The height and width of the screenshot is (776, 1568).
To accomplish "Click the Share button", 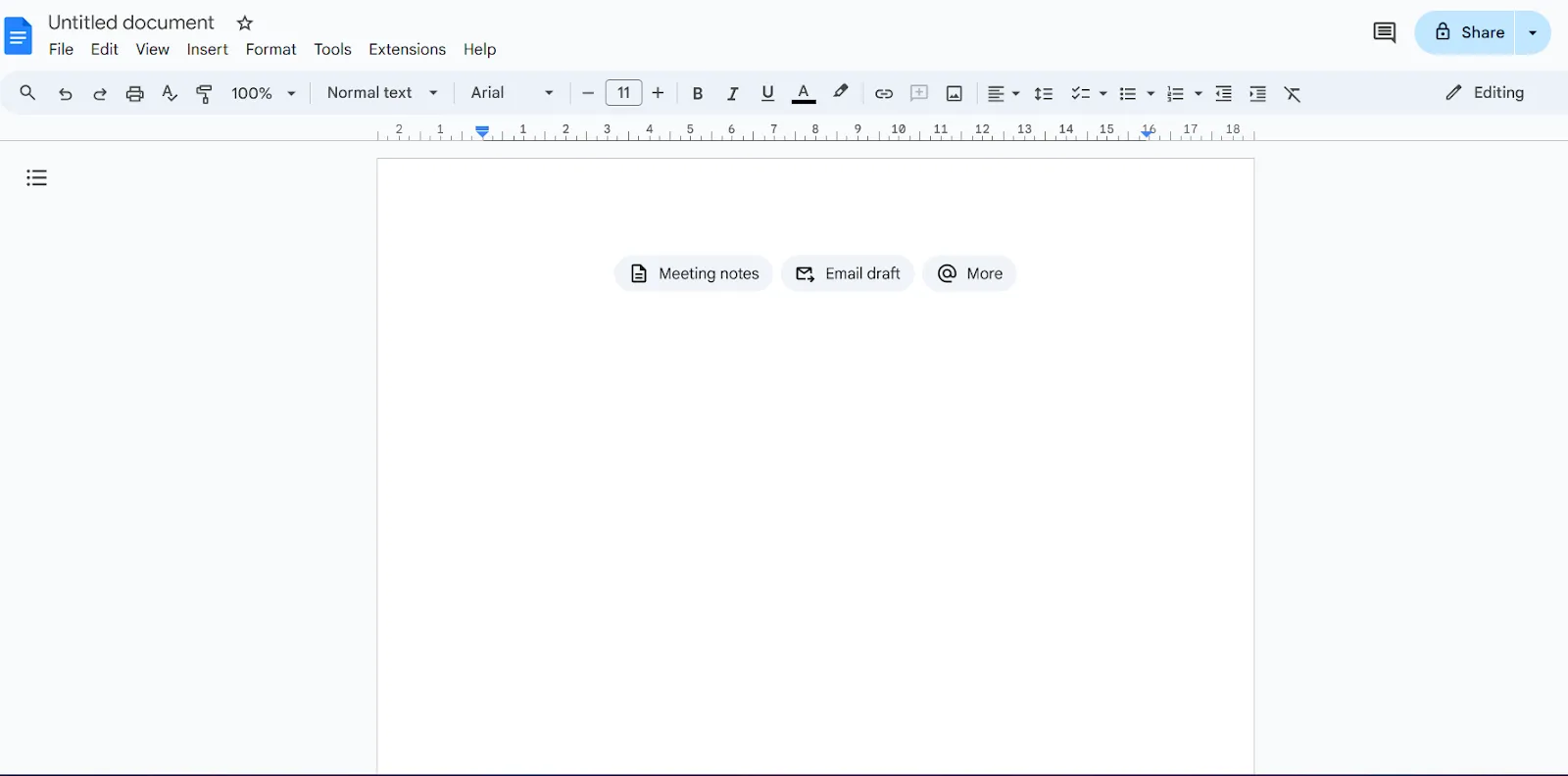I will coord(1466,33).
